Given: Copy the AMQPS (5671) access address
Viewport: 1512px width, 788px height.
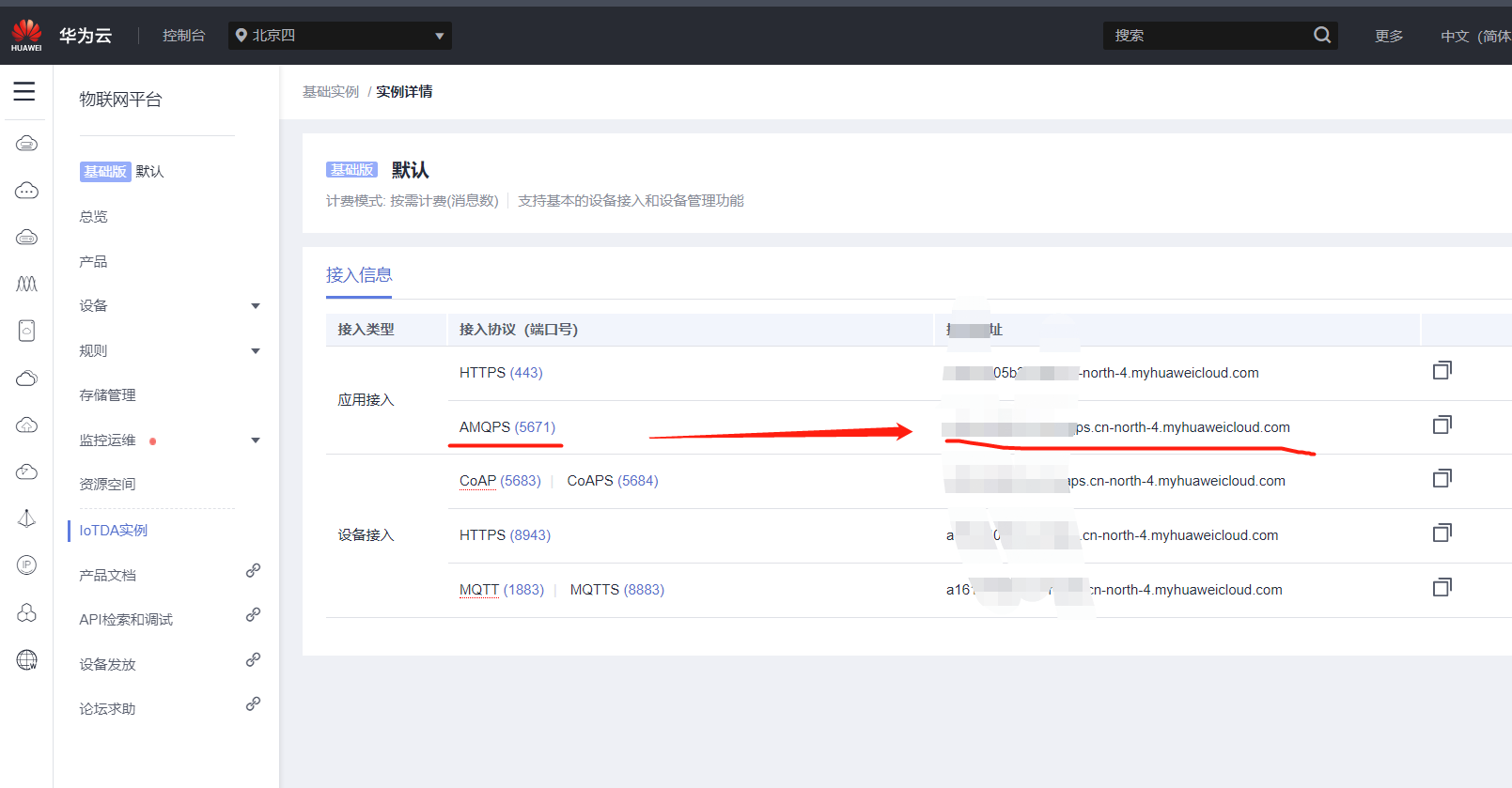Looking at the screenshot, I should tap(1442, 425).
